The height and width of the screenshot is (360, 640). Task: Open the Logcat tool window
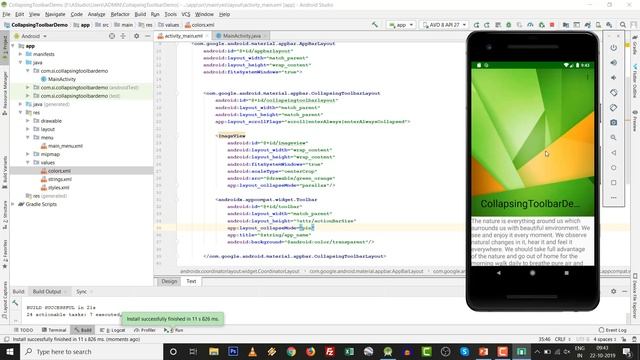coord(113,330)
